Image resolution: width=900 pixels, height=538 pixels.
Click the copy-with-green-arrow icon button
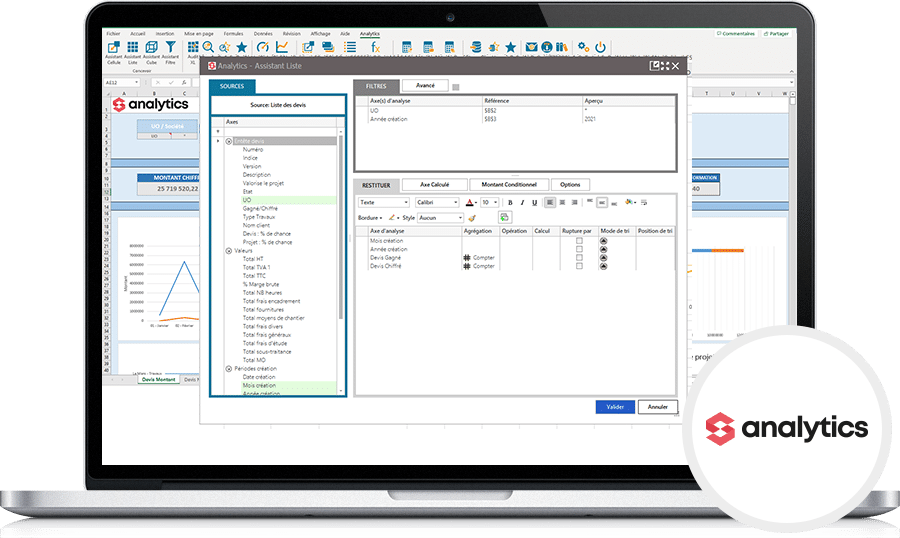click(504, 217)
